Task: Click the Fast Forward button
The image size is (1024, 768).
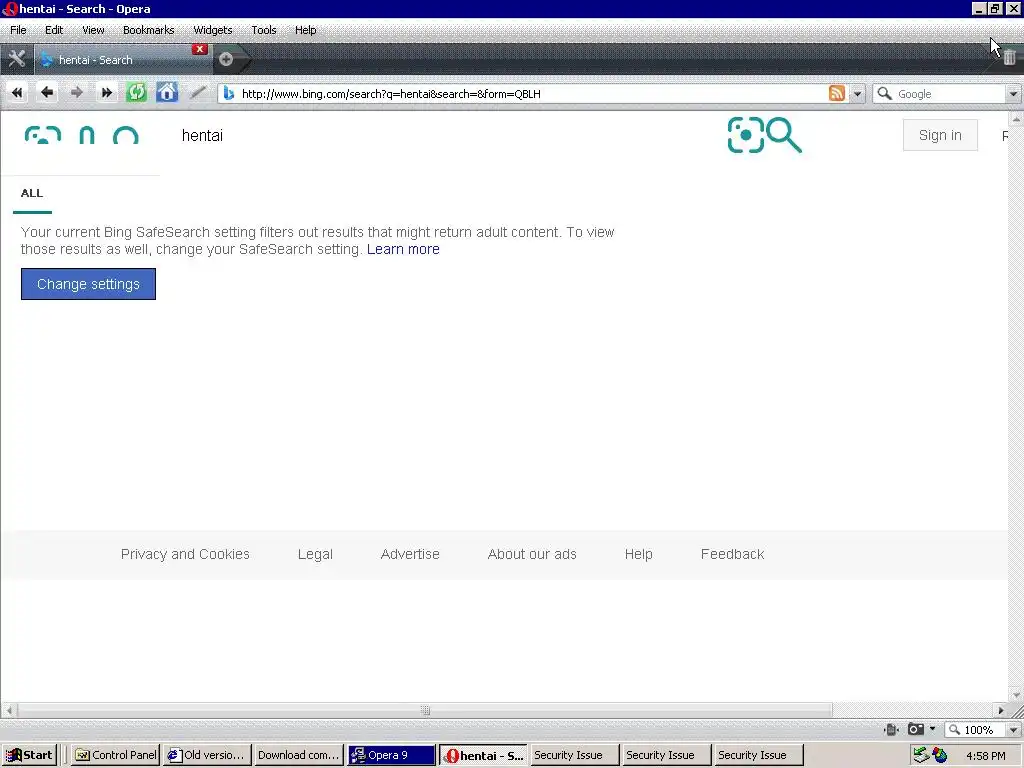Action: (106, 93)
